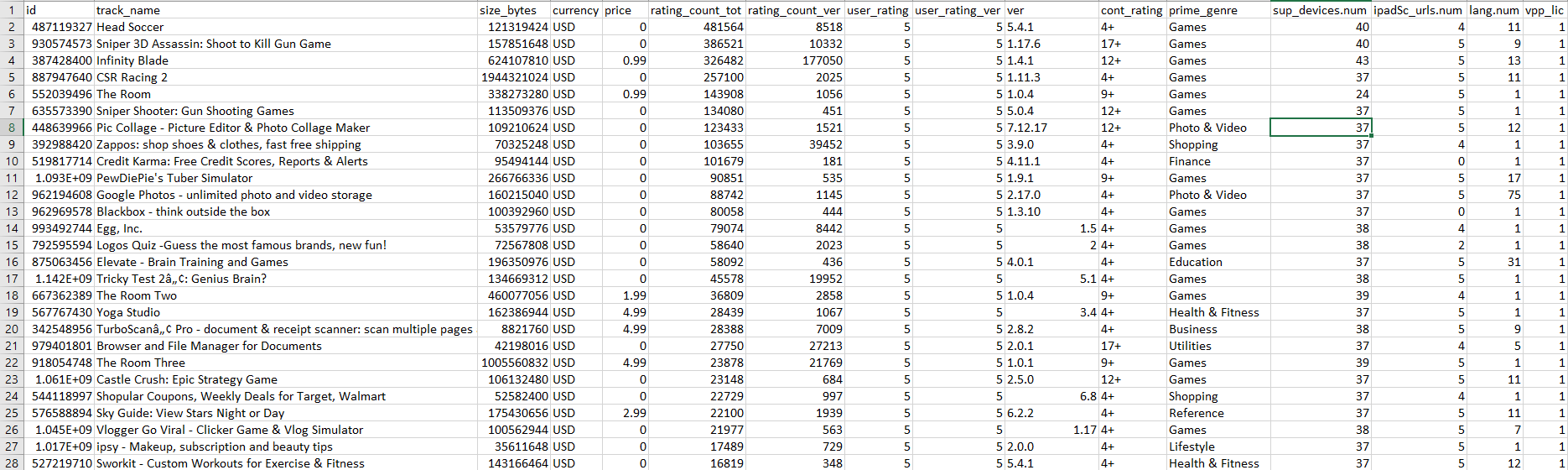Click the 'PewDiePie's Tuber Simulator' cell
Screen dimensions: 1568x470
pos(285,178)
